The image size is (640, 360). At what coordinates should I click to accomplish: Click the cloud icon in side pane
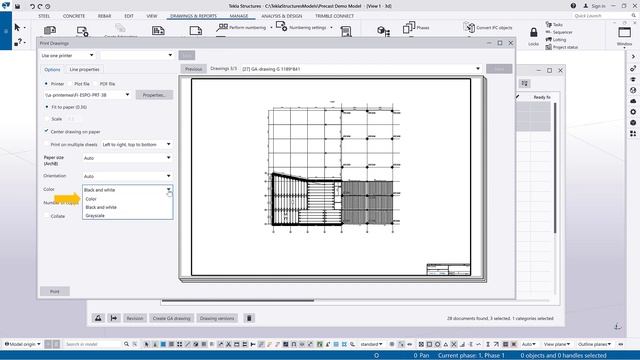(633, 101)
